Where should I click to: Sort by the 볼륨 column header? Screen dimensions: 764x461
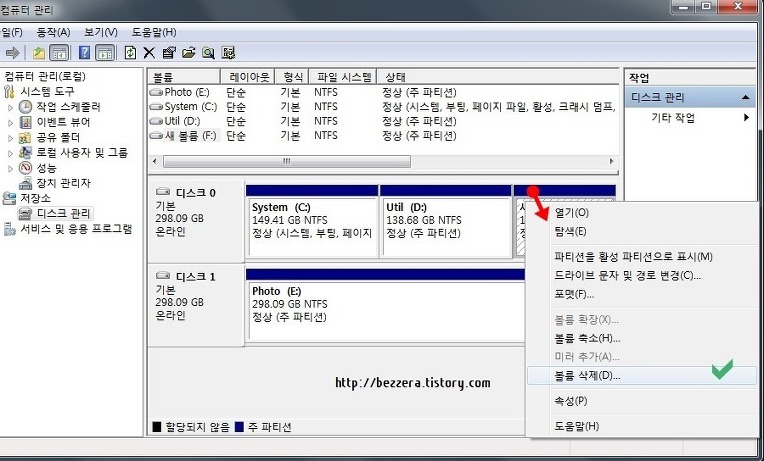(x=184, y=77)
